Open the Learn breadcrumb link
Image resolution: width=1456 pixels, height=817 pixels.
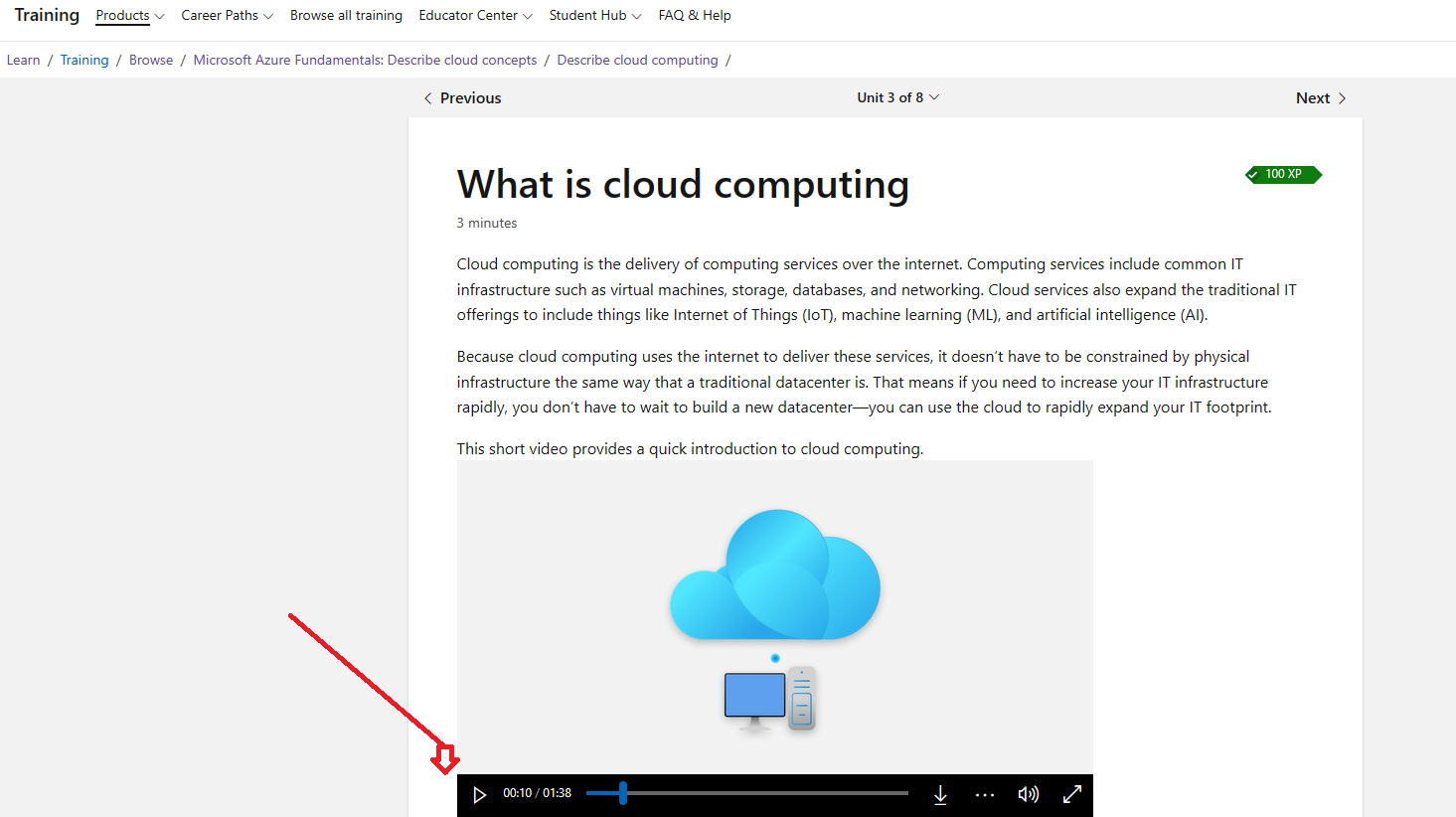tap(24, 61)
